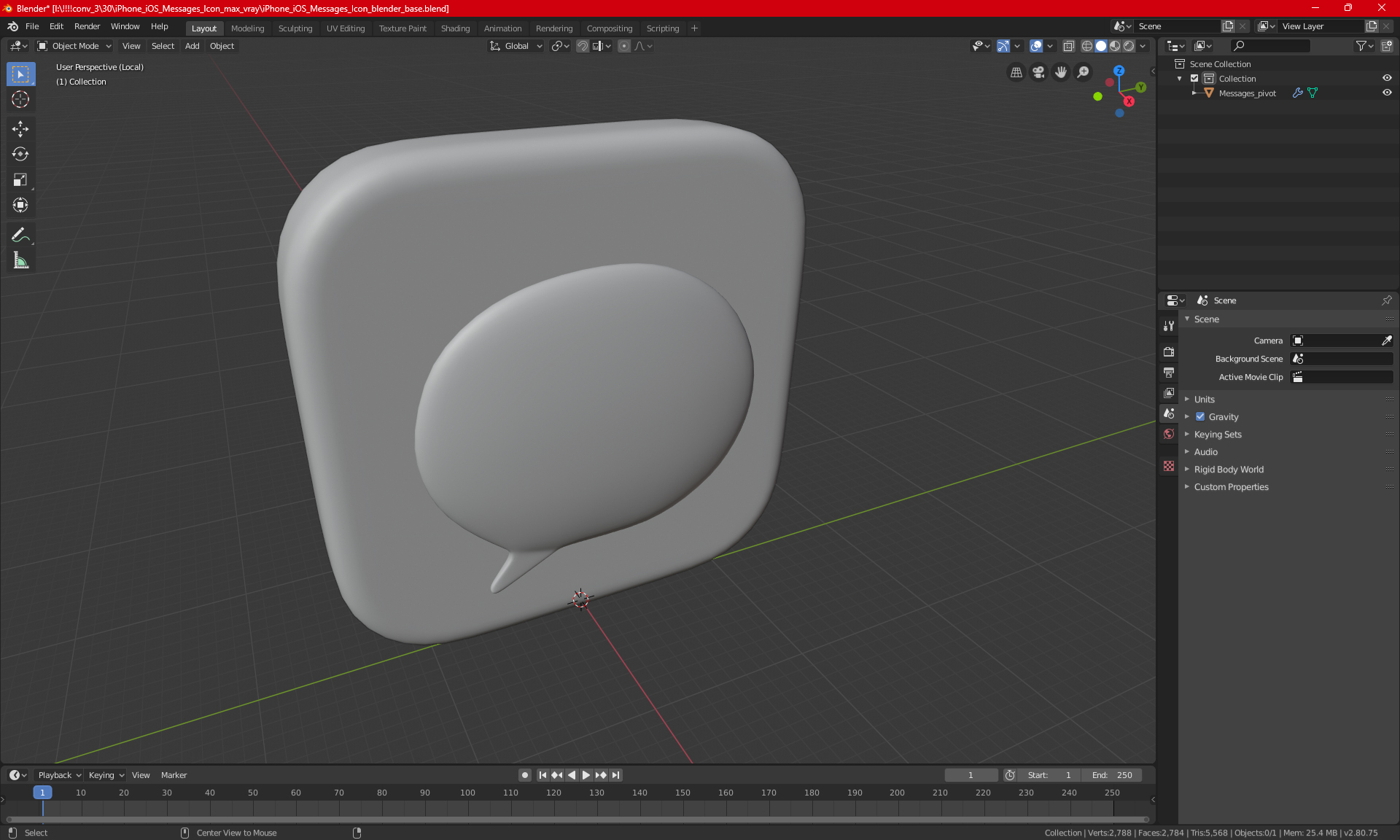This screenshot has height=840, width=1400.
Task: Hide Messages_pivot with eye icon
Action: [1387, 93]
